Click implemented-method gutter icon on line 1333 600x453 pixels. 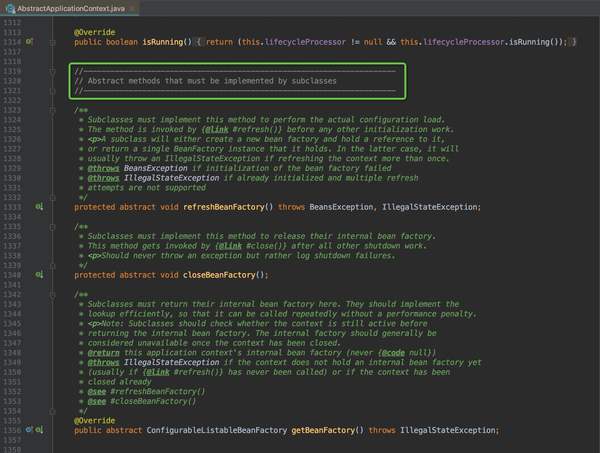coord(39,207)
